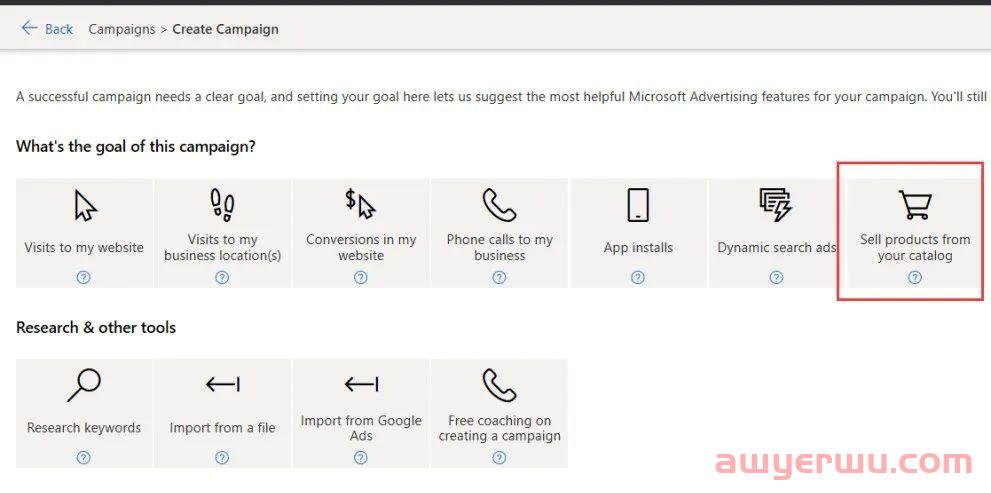The height and width of the screenshot is (493, 991).
Task: Click the Import from a file arrow icon
Action: [x=222, y=385]
